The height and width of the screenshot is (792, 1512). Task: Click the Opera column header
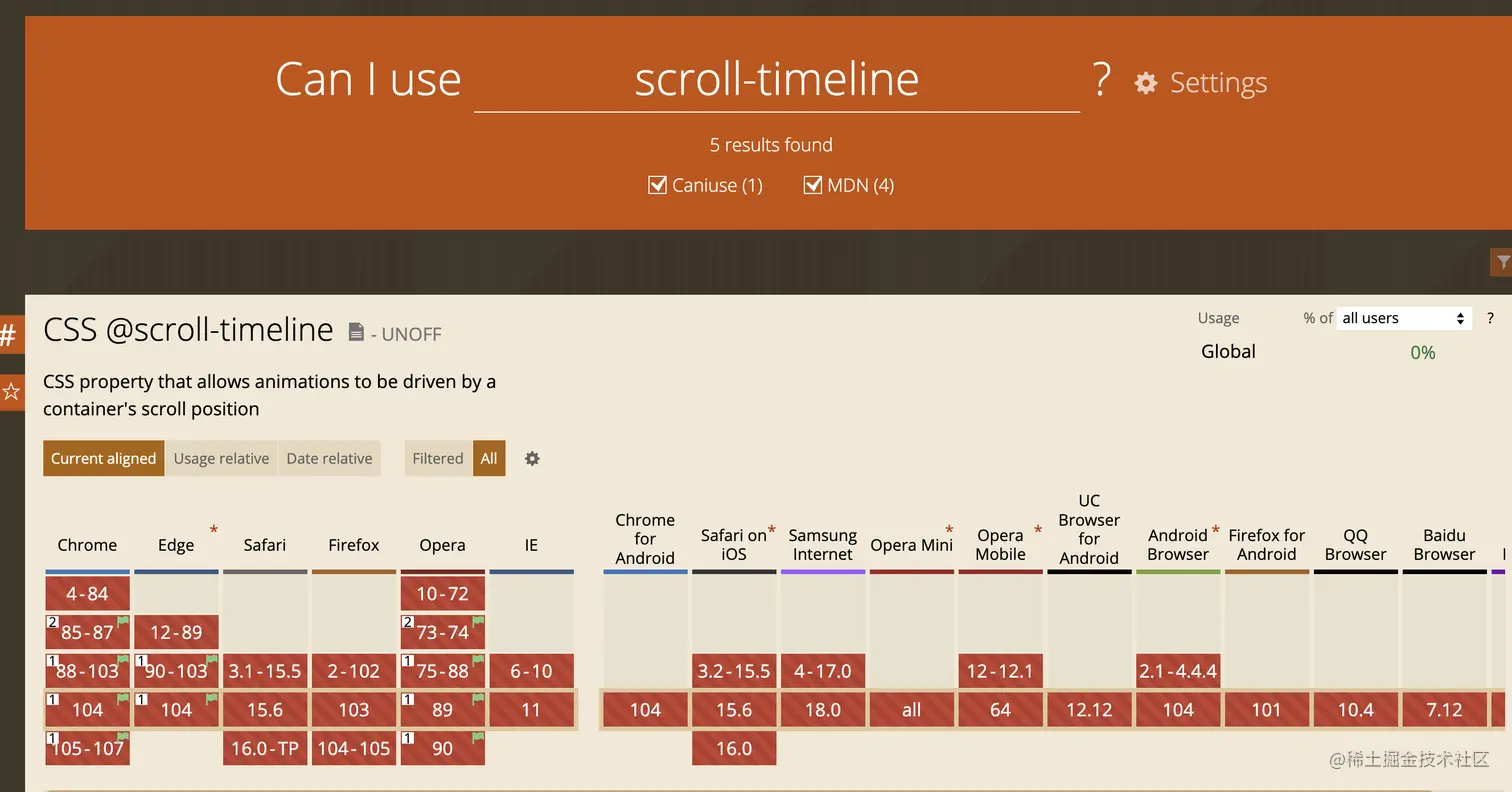click(x=442, y=545)
